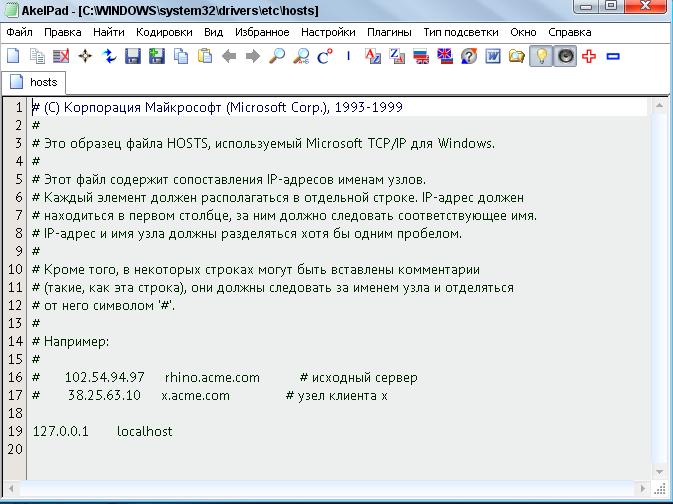Viewport: 673px width, 504px height.
Task: Copy selection using the copy icon
Action: click(x=181, y=56)
